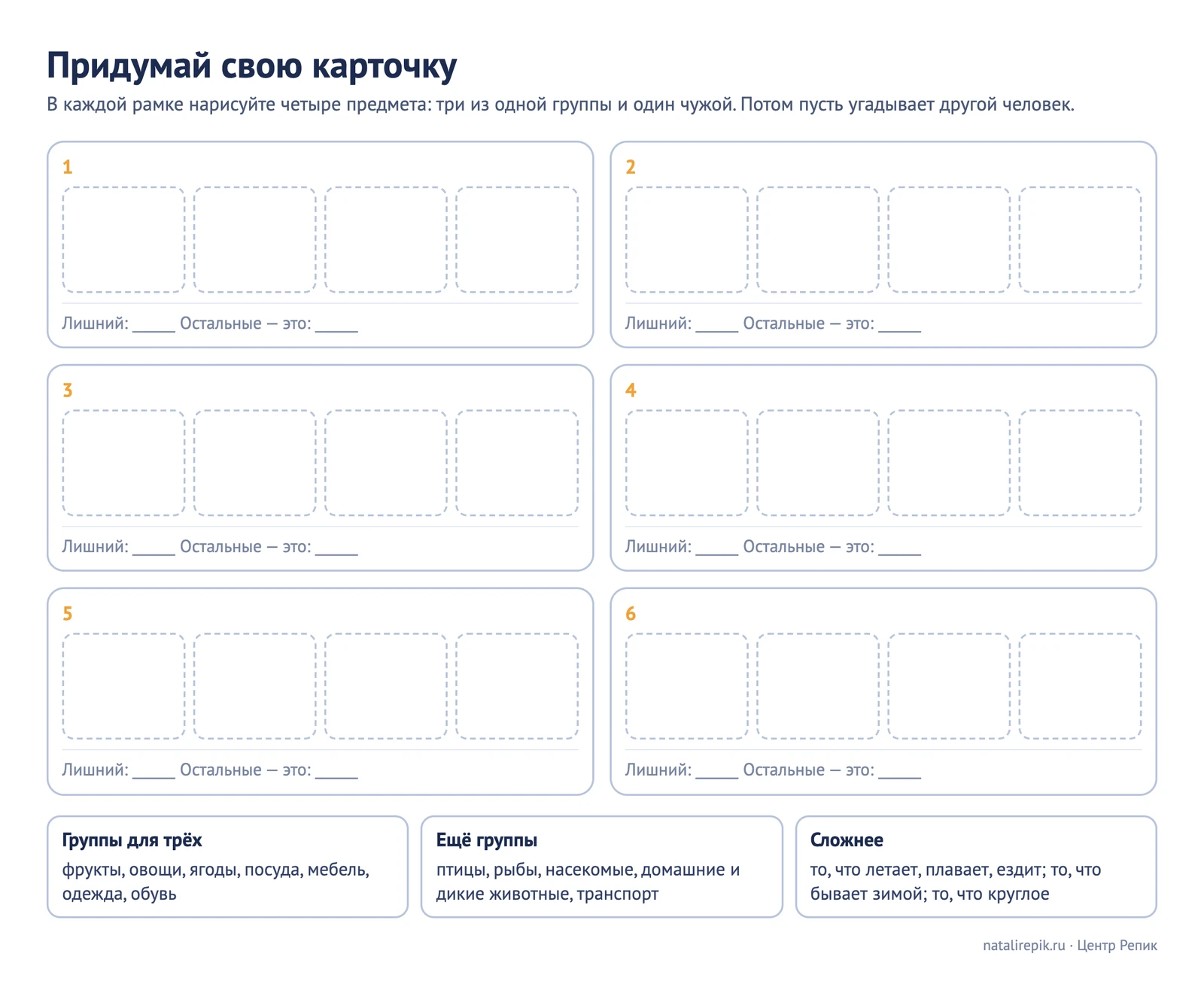Click the second dashed drawing box in card 3
This screenshot has width=1204, height=987.
(x=254, y=463)
